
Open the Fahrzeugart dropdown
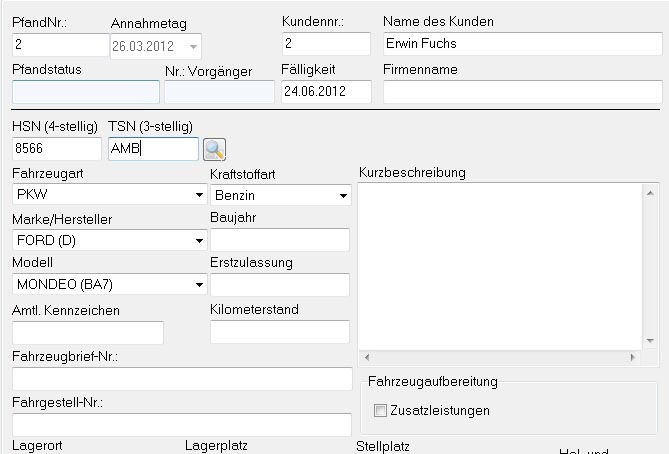(x=199, y=195)
